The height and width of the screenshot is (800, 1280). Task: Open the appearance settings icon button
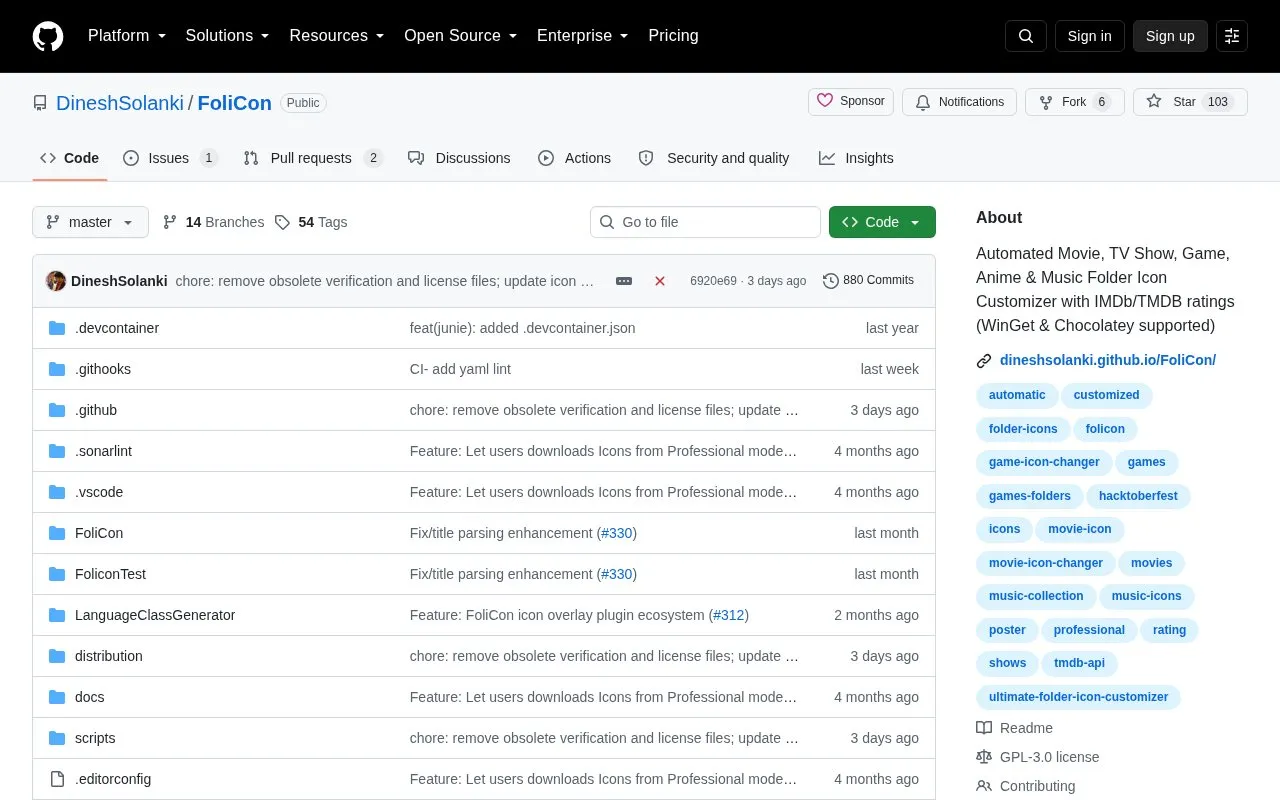pos(1232,36)
